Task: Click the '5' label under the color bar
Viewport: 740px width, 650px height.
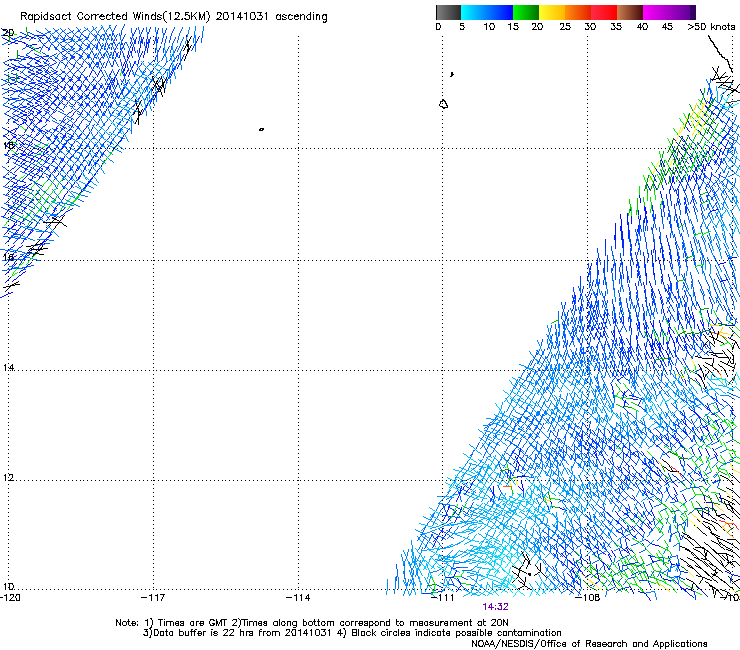Action: (462, 27)
